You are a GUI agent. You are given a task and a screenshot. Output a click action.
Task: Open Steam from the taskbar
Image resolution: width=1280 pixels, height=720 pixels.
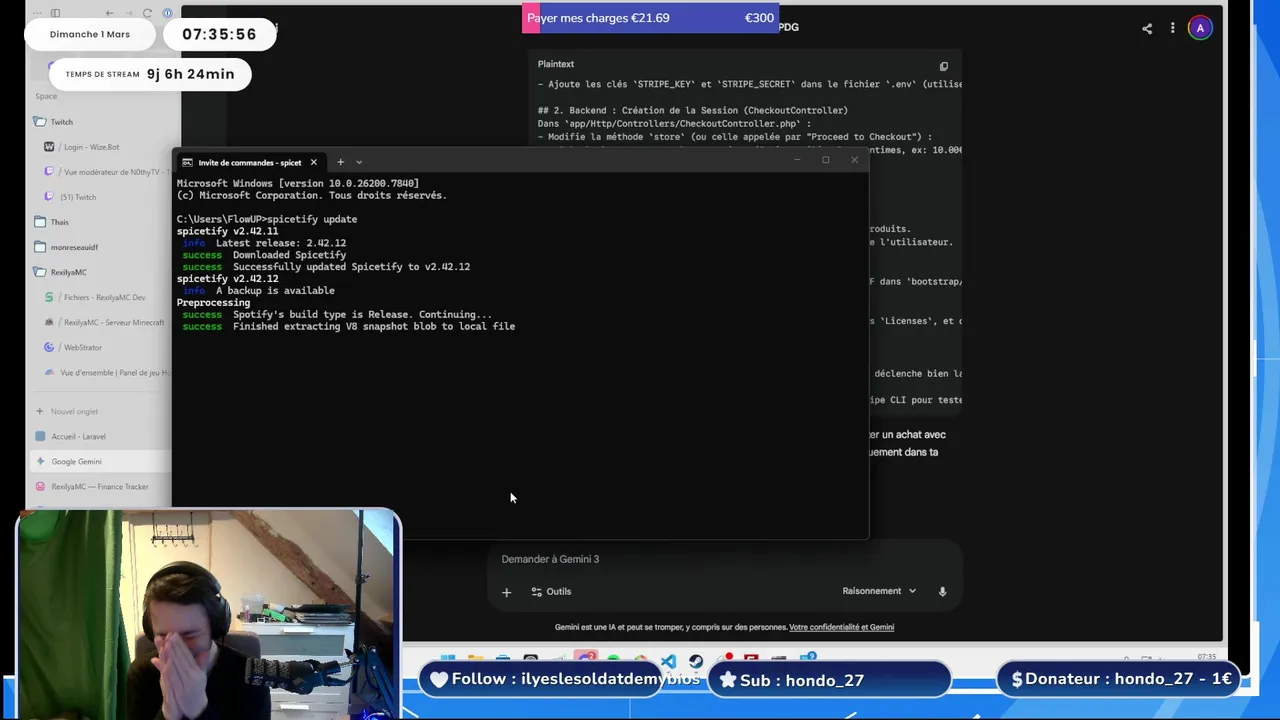pyautogui.click(x=696, y=661)
